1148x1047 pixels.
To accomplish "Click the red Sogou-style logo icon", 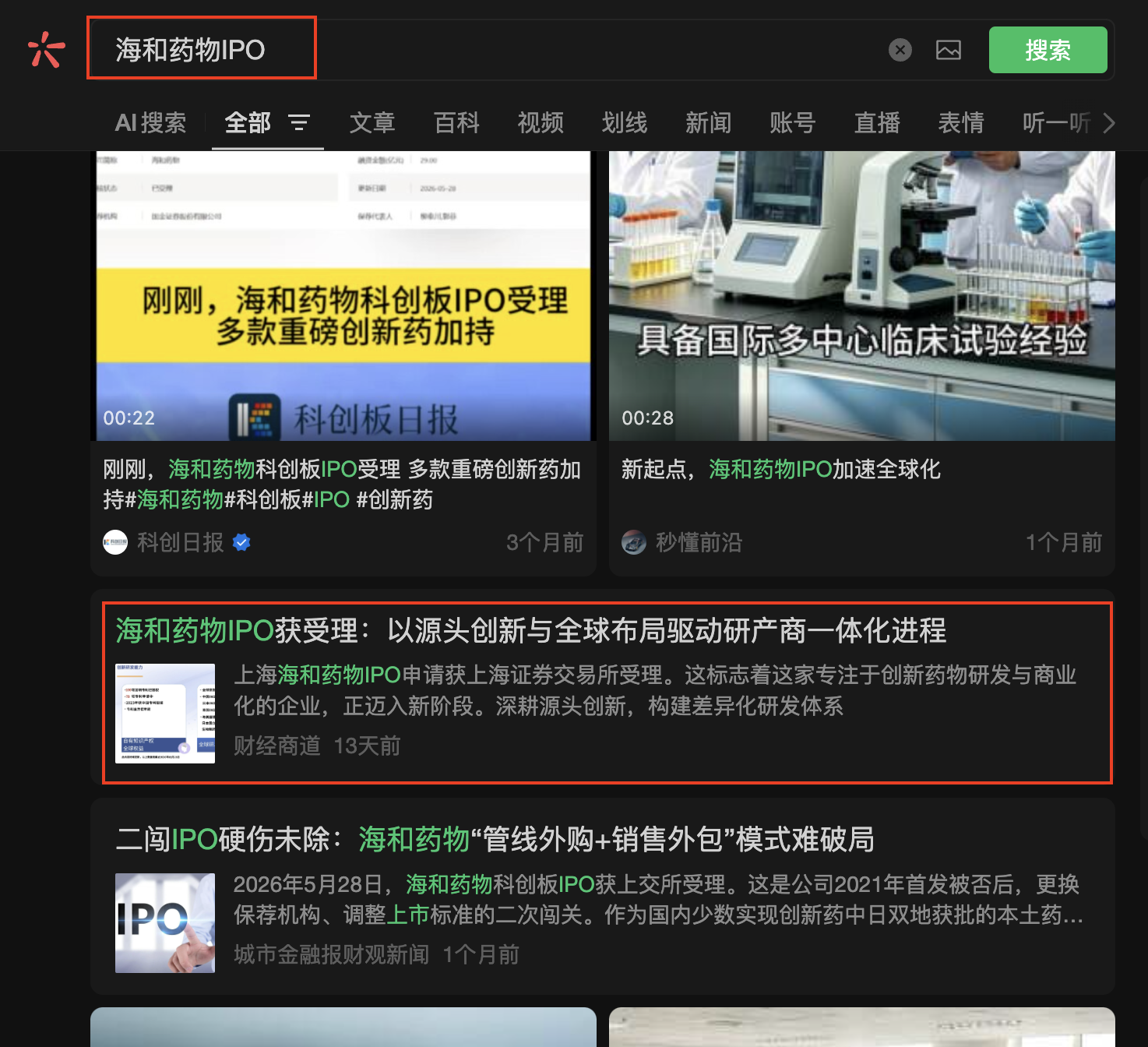I will coord(46,50).
